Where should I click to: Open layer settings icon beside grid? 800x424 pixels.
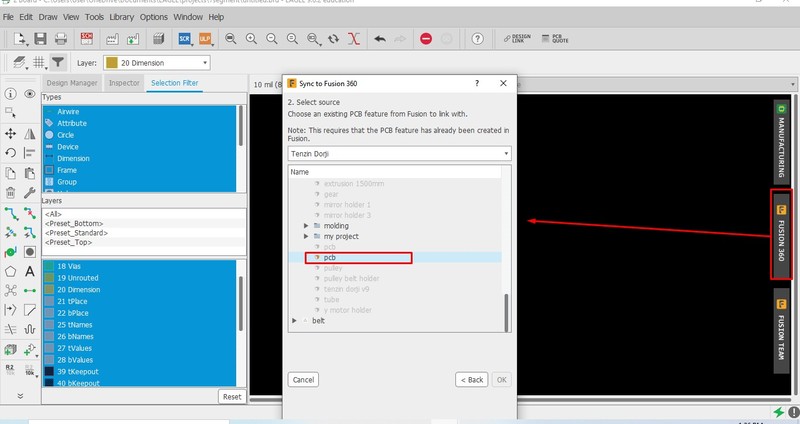pyautogui.click(x=19, y=62)
